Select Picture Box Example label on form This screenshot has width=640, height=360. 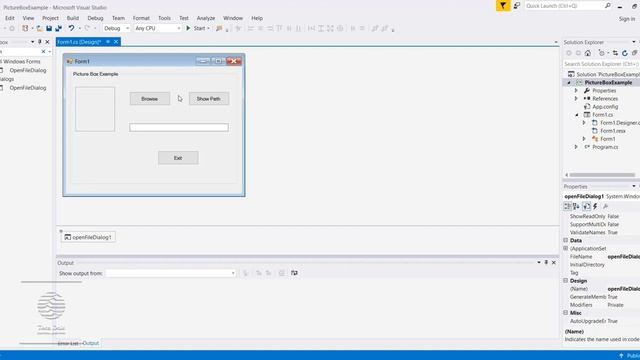[96, 74]
